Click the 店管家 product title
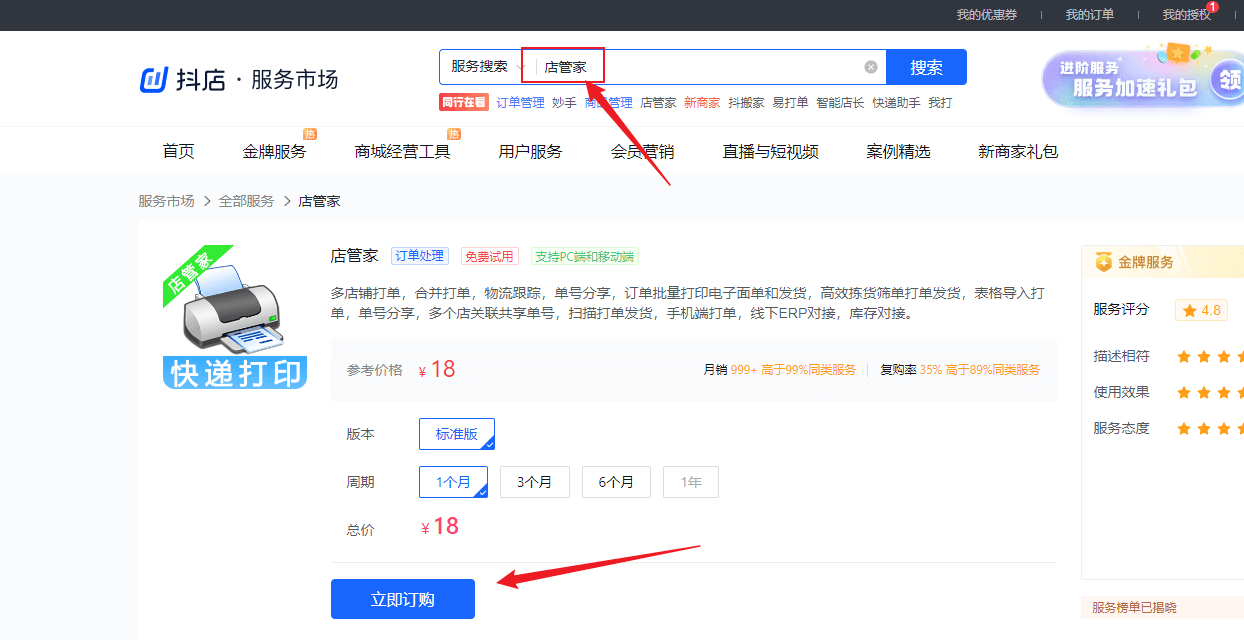Screen dimensions: 1244x640 tap(354, 255)
